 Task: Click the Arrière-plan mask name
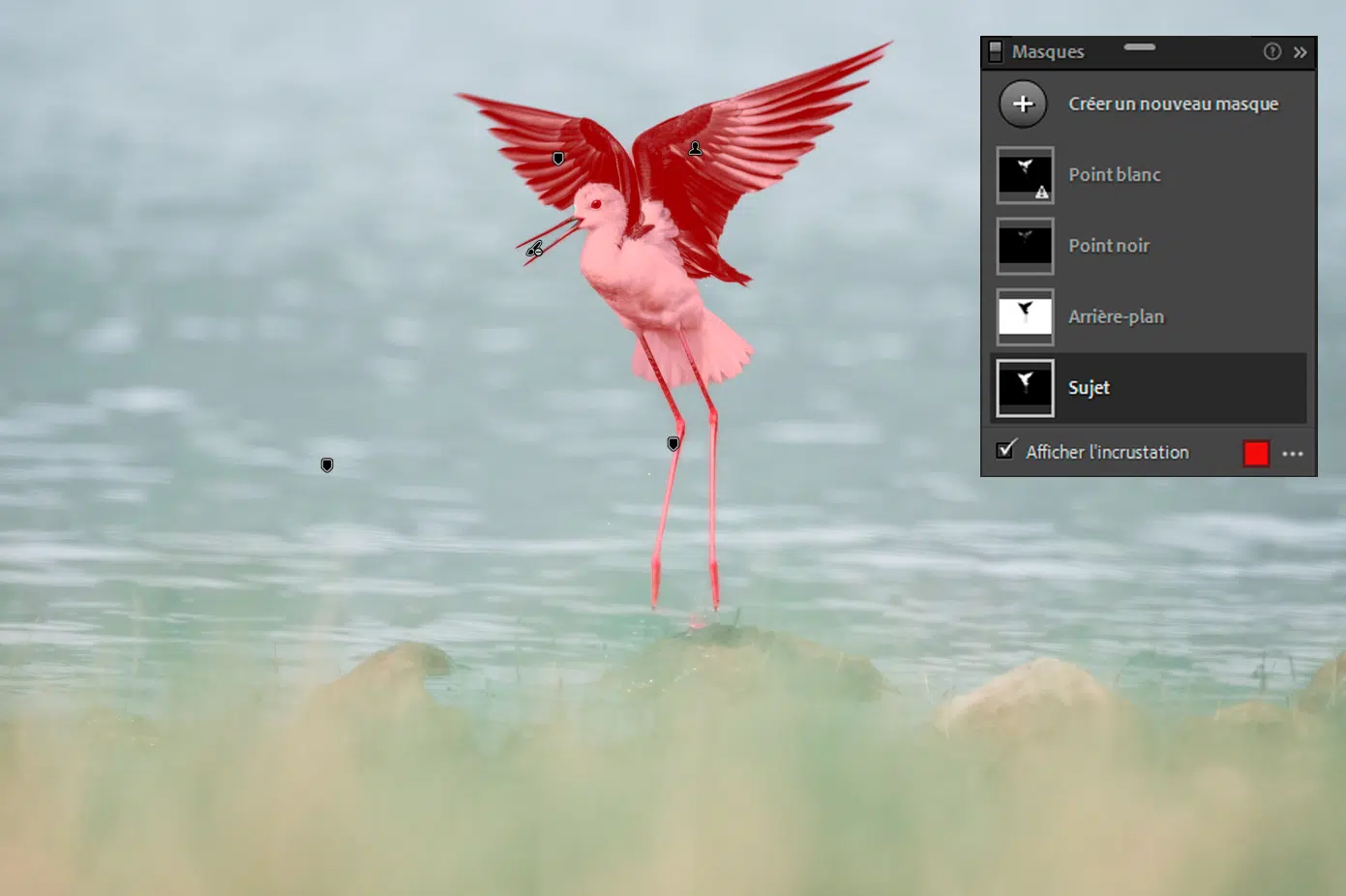pyautogui.click(x=1116, y=316)
